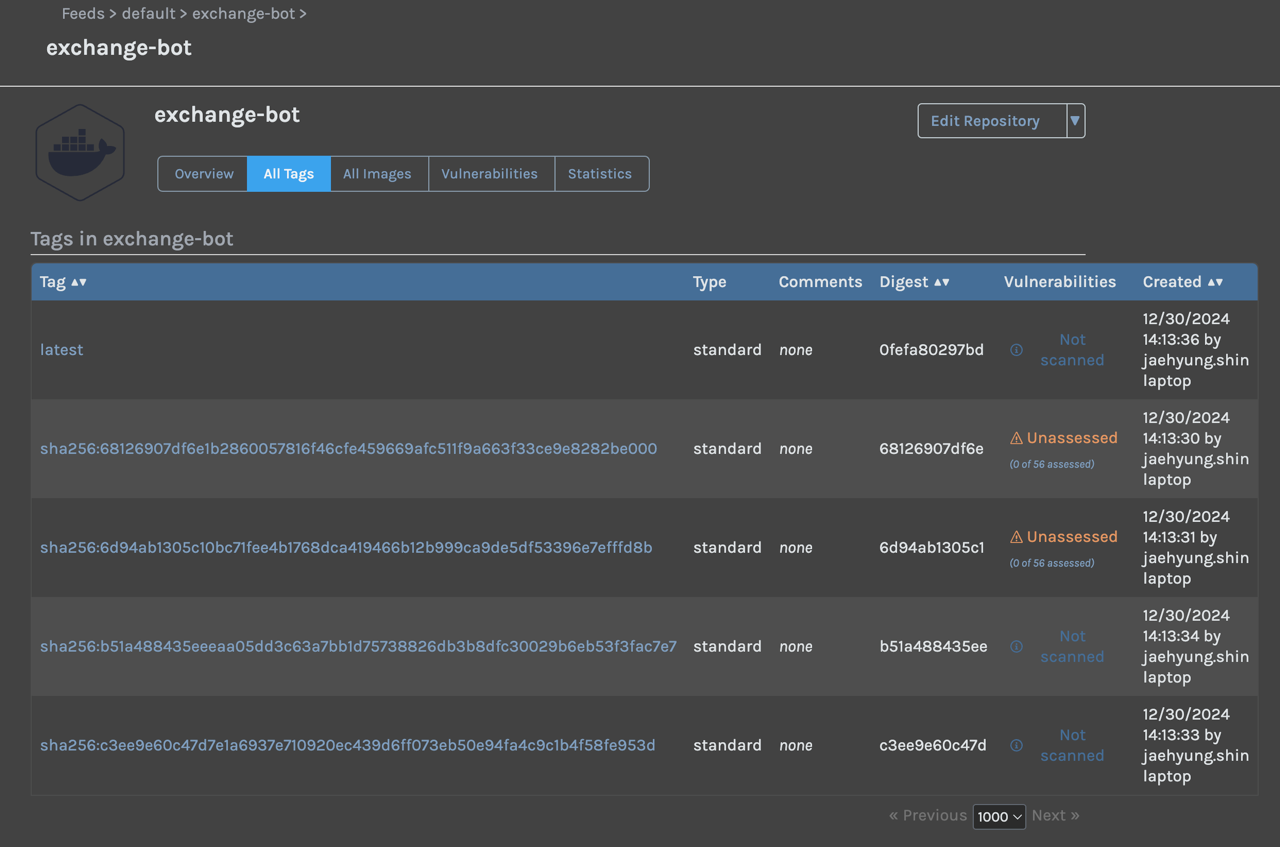Viewport: 1280px width, 847px height.
Task: Switch to the Overview tab
Action: pos(204,173)
